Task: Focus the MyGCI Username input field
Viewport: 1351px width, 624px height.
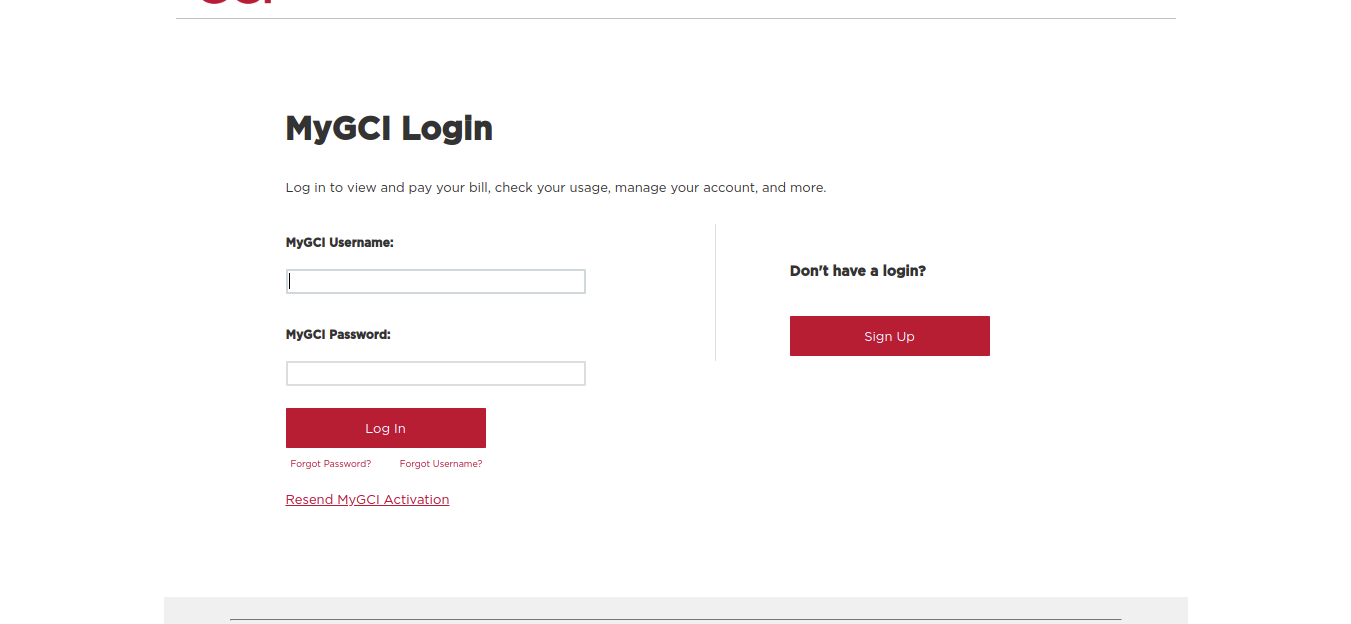Action: point(436,281)
